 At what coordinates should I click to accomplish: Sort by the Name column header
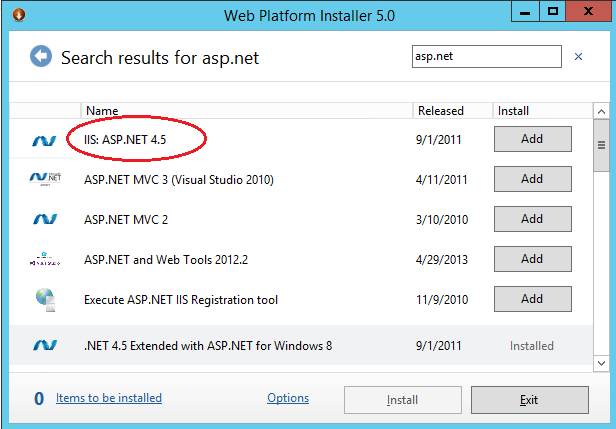click(247, 111)
